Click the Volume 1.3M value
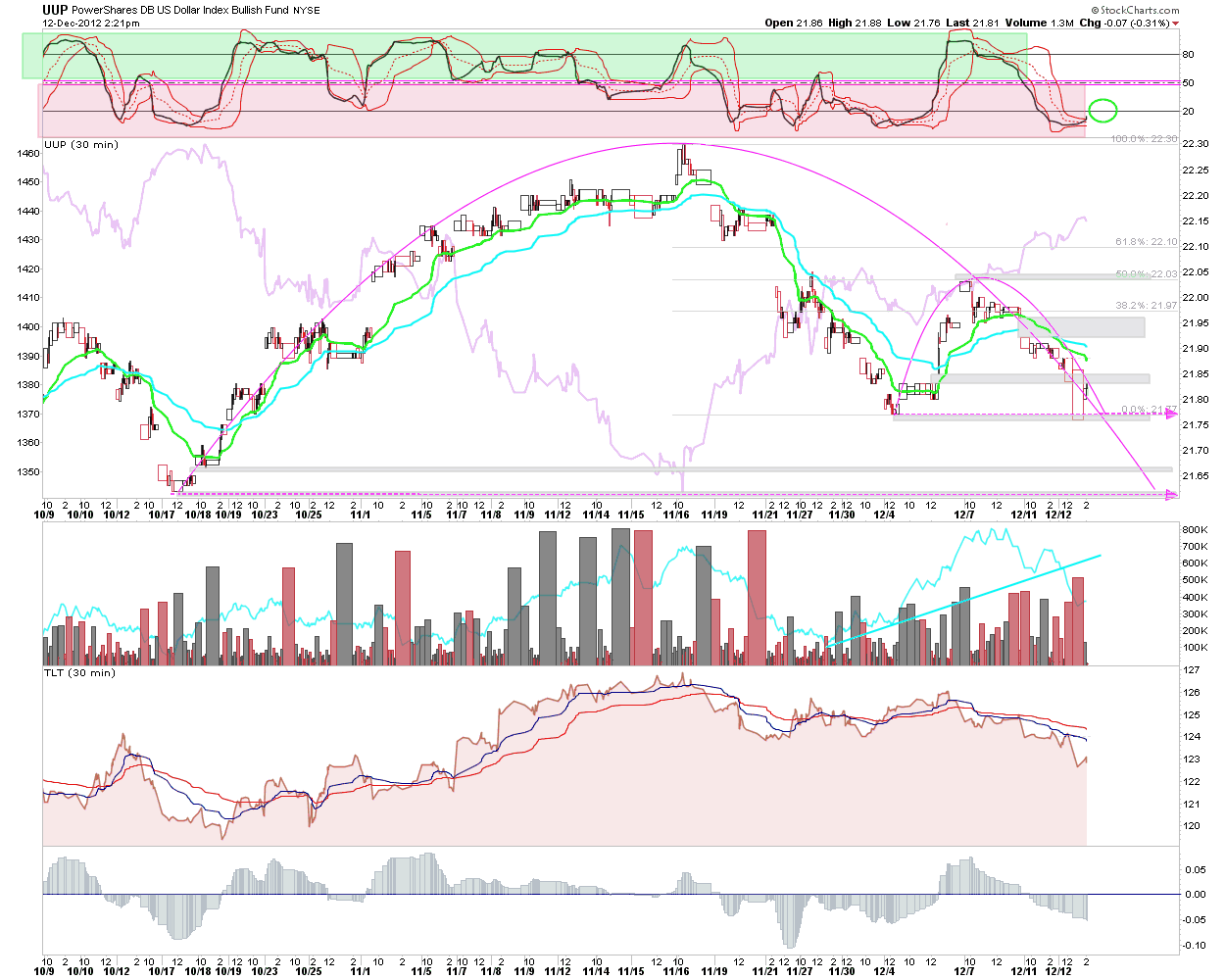The width and height of the screenshot is (1225, 980). 1040,23
